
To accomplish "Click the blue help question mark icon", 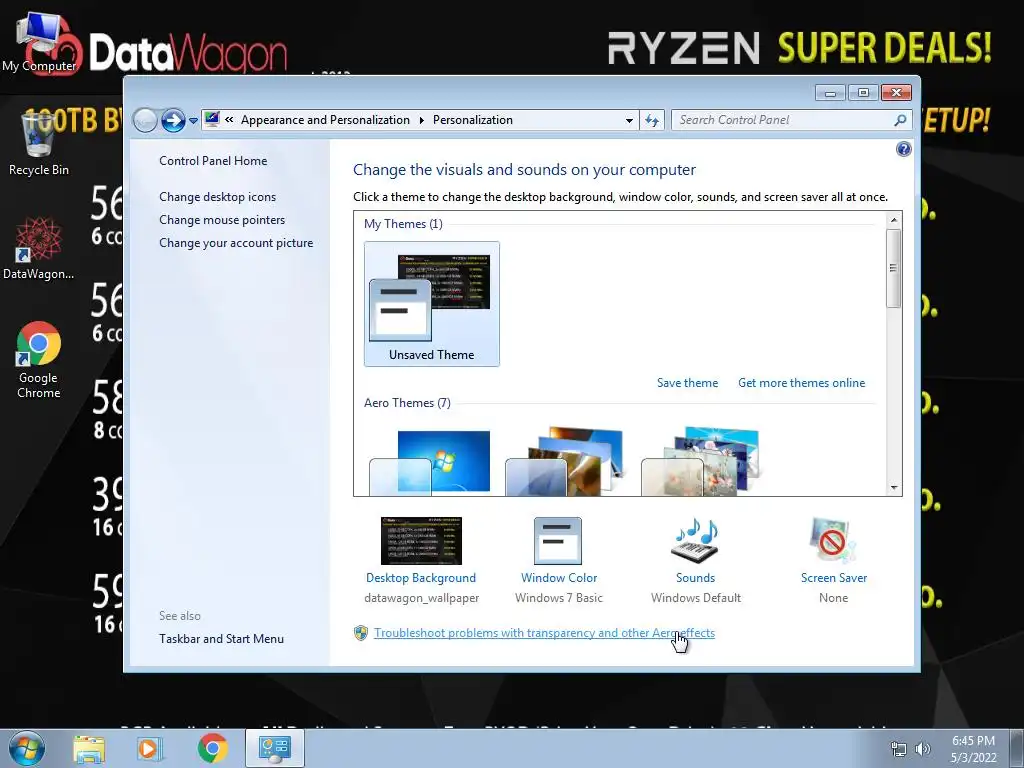I will click(x=903, y=149).
